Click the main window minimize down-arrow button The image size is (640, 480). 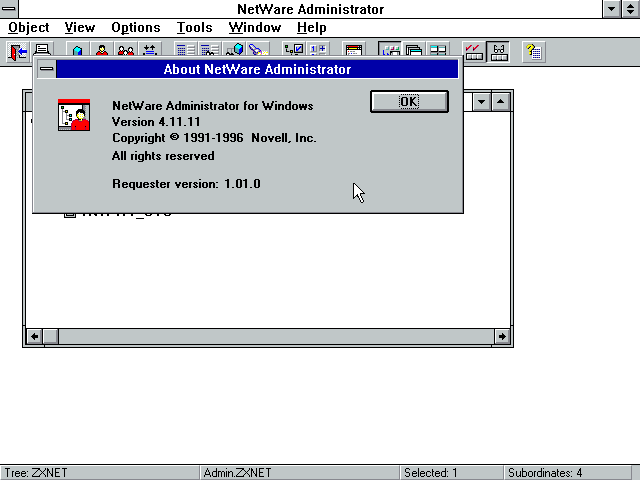[611, 9]
